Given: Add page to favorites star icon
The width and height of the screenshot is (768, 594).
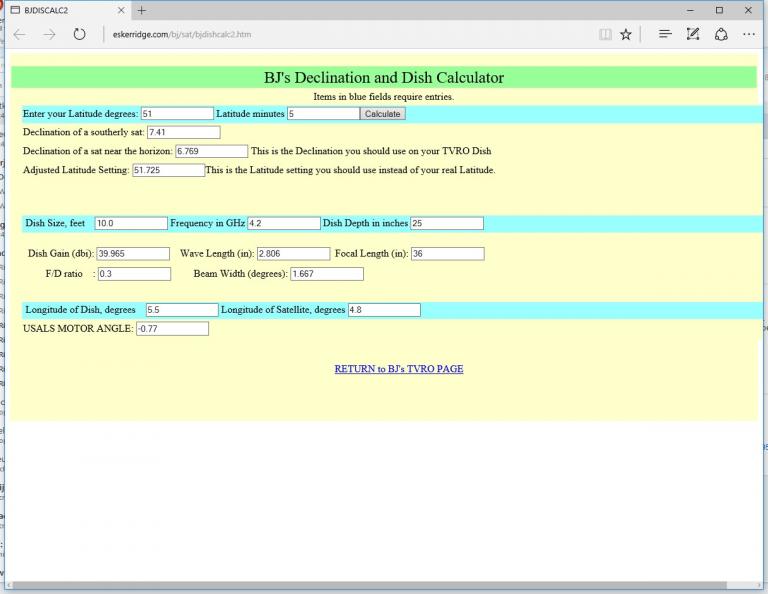Looking at the screenshot, I should [626, 34].
